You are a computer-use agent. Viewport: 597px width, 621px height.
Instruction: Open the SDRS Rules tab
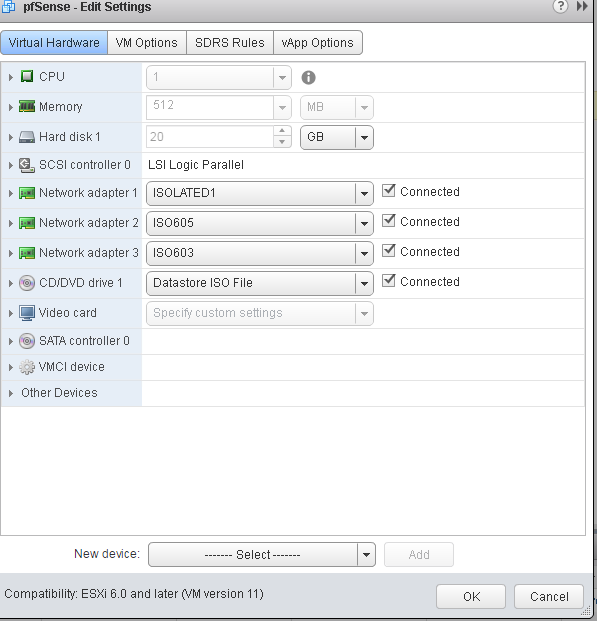click(x=230, y=42)
